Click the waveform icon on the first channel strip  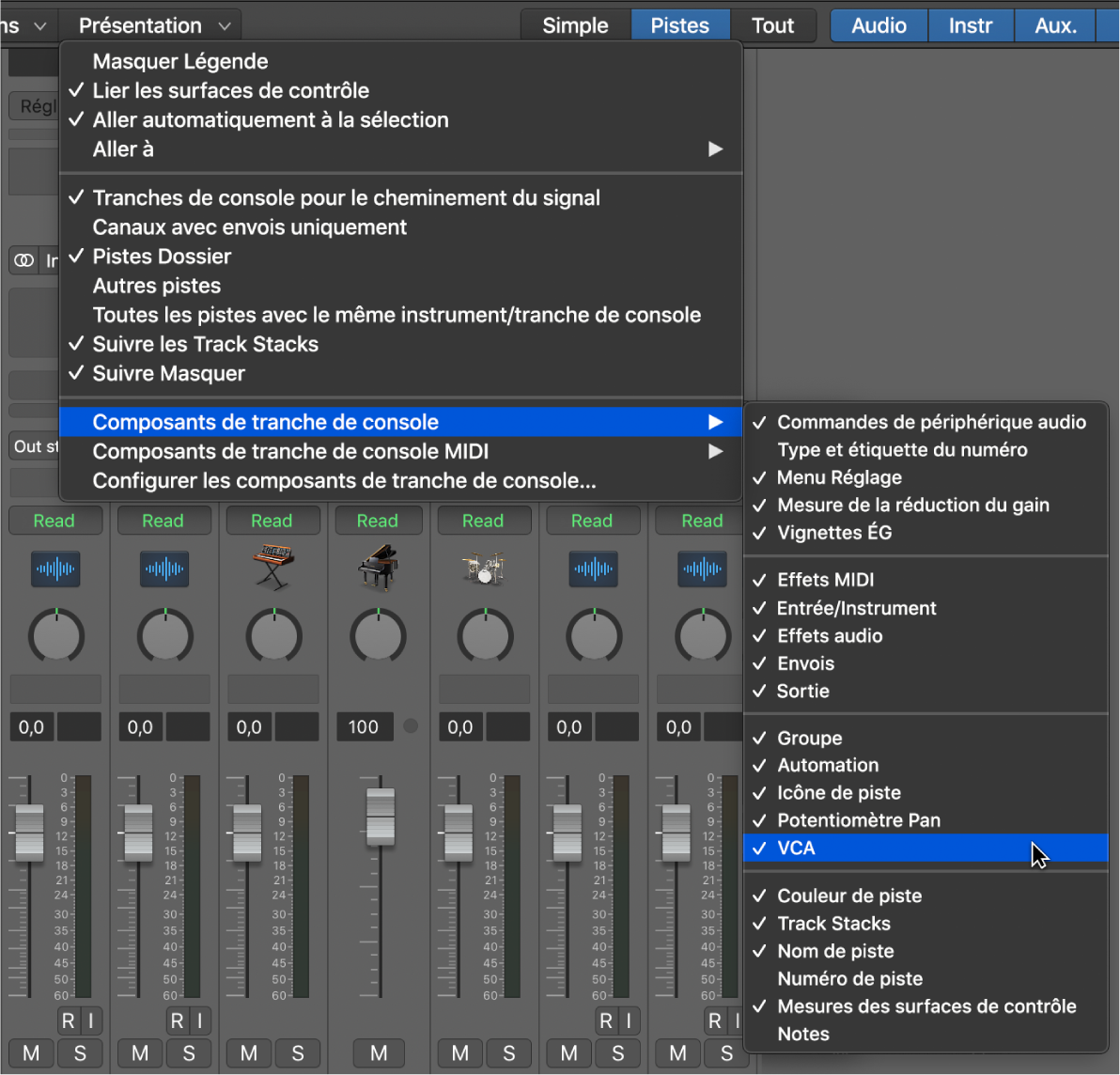pyautogui.click(x=55, y=569)
